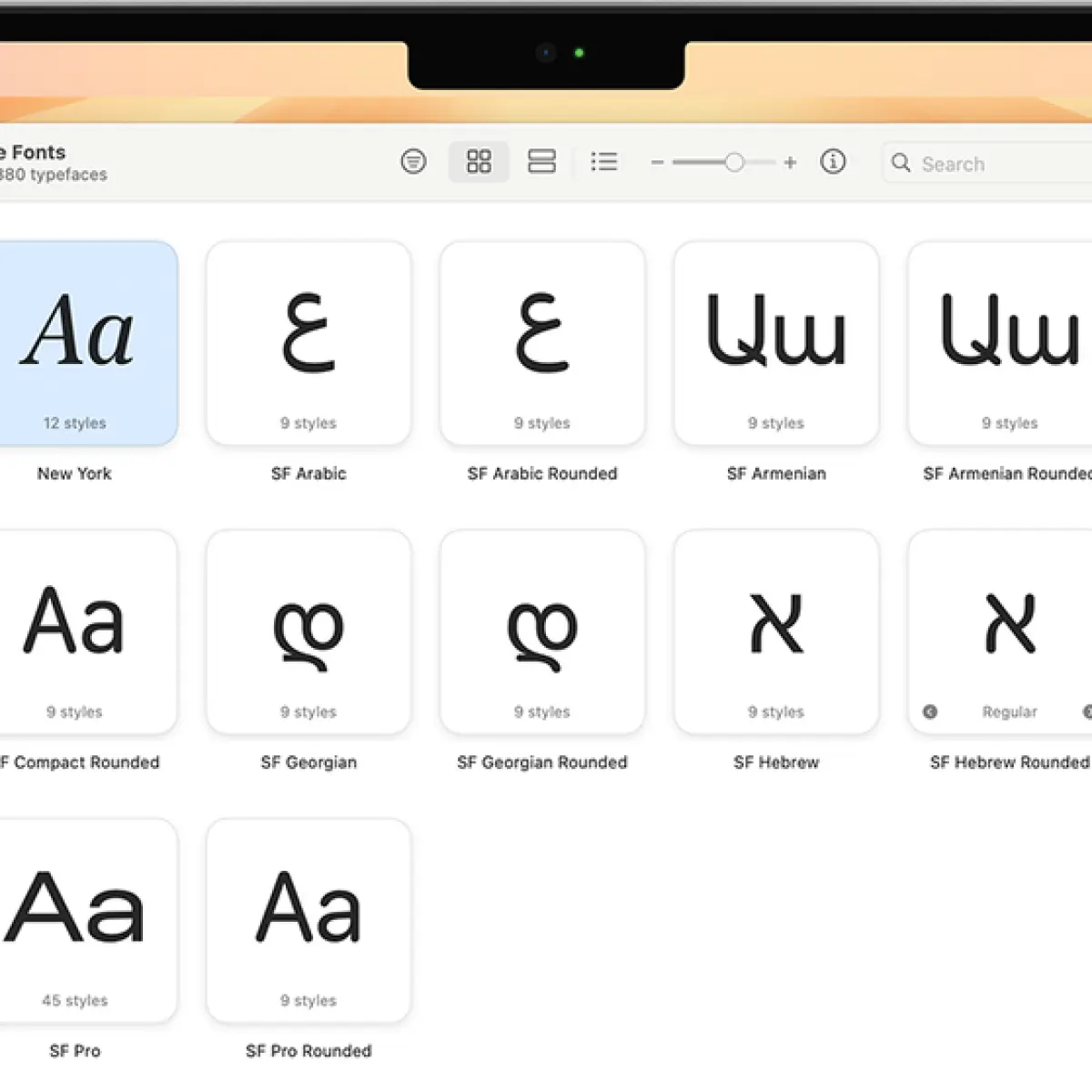This screenshot has height=1092, width=1092.
Task: Click the "New York" font name label
Action: [75, 473]
